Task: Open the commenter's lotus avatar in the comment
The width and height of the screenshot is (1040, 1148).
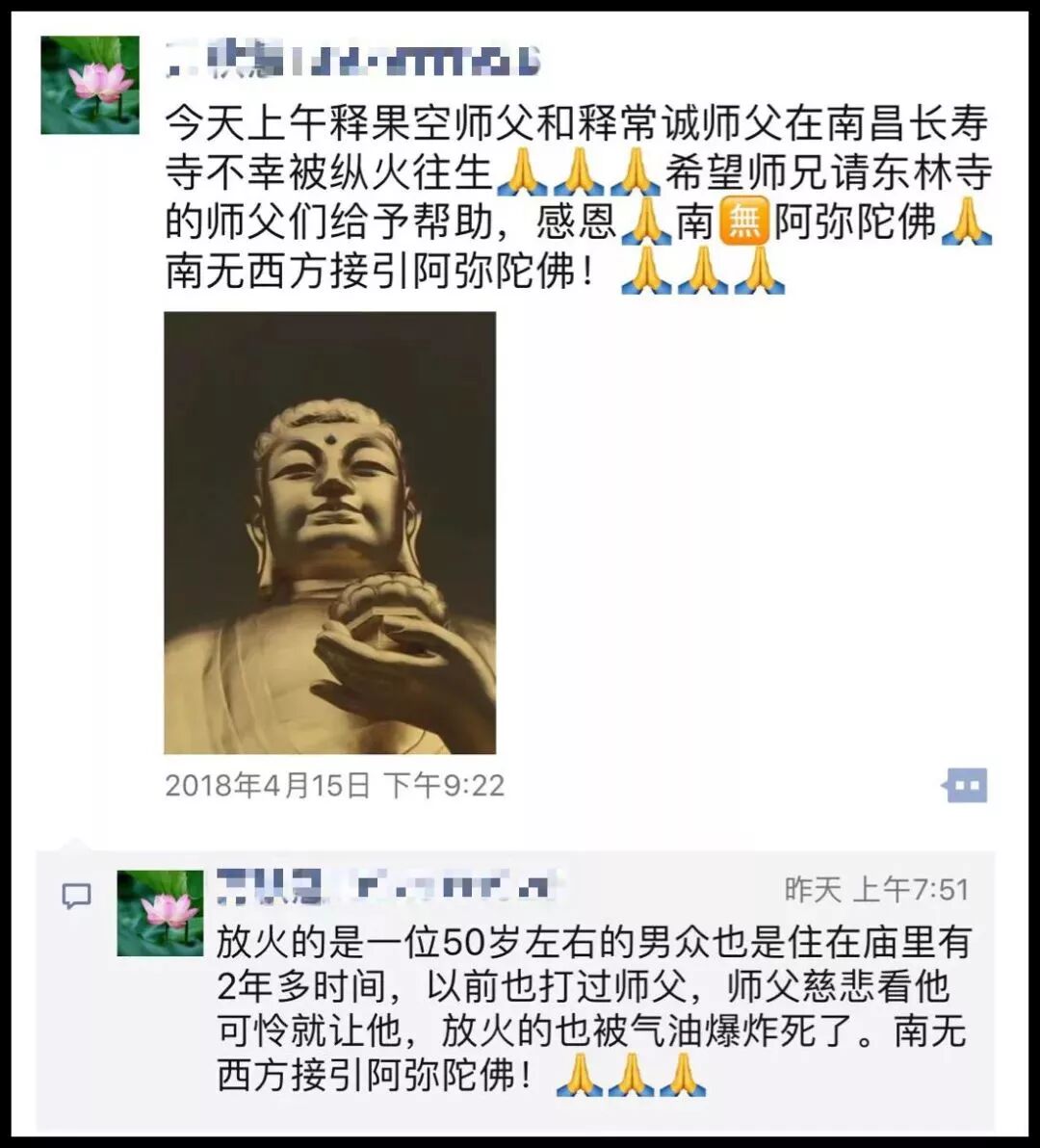Action: click(x=160, y=913)
